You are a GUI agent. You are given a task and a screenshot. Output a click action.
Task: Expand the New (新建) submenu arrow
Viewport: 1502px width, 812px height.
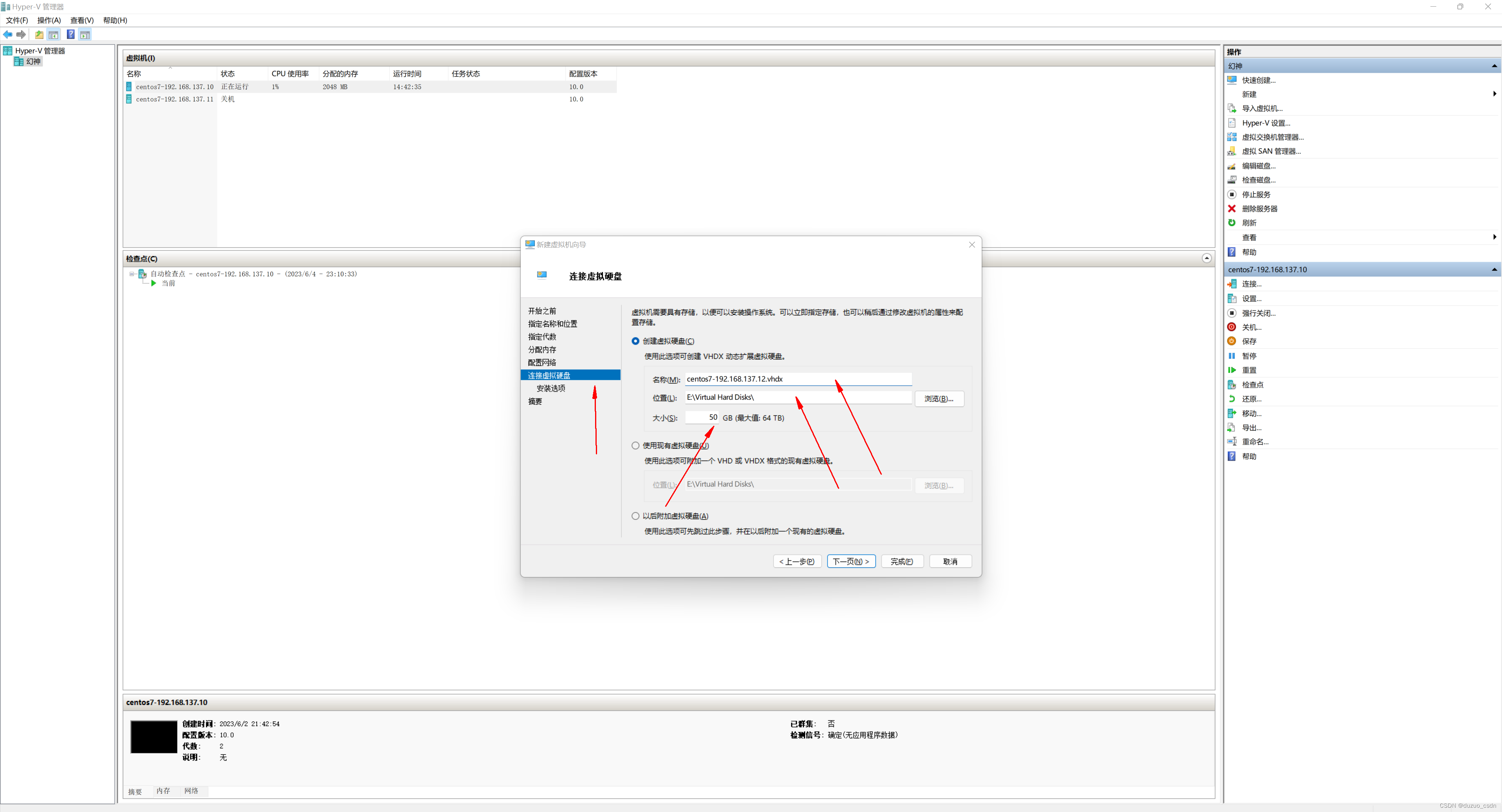[x=1495, y=94]
